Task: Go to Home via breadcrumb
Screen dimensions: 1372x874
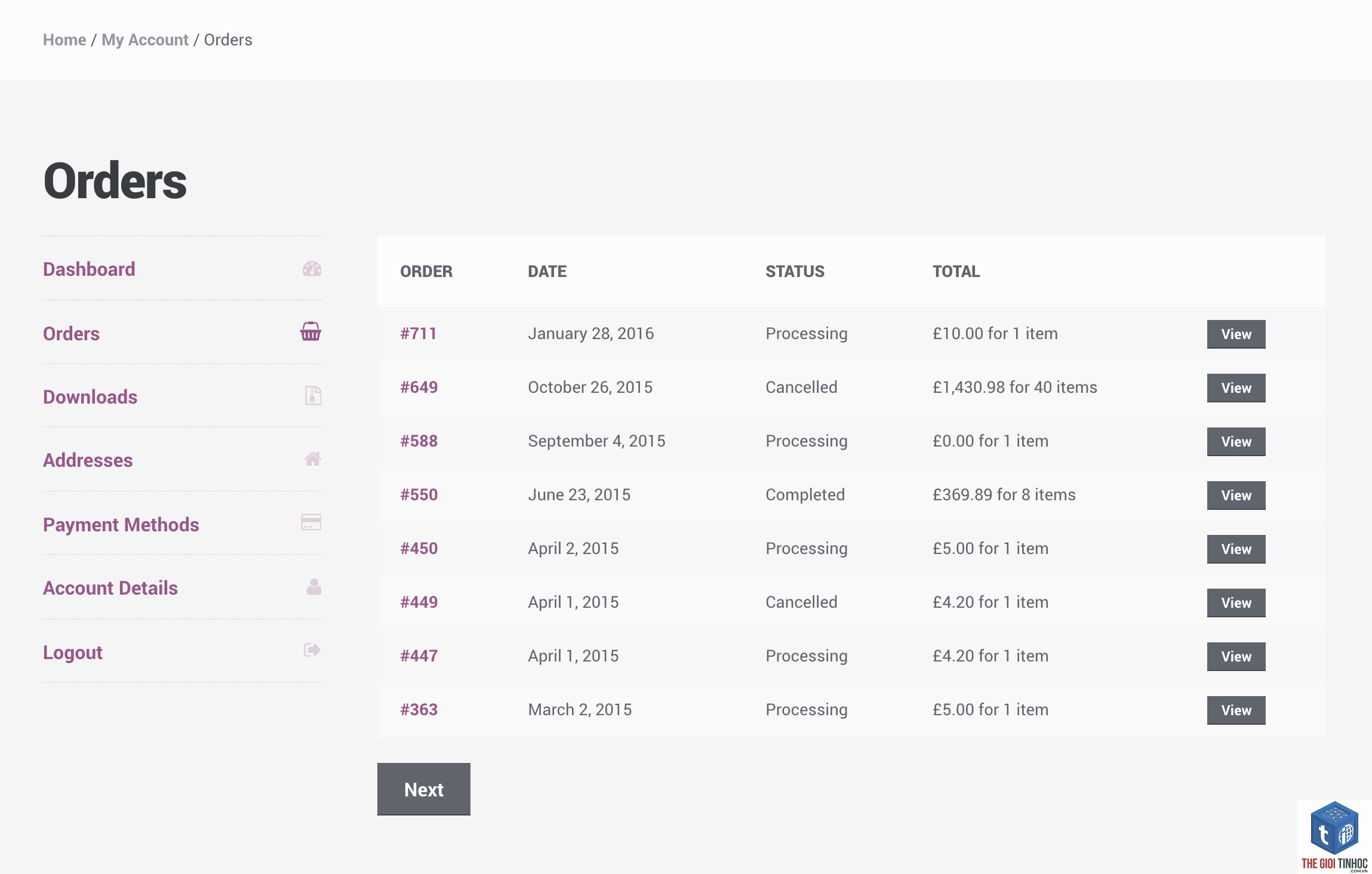Action: click(x=64, y=40)
